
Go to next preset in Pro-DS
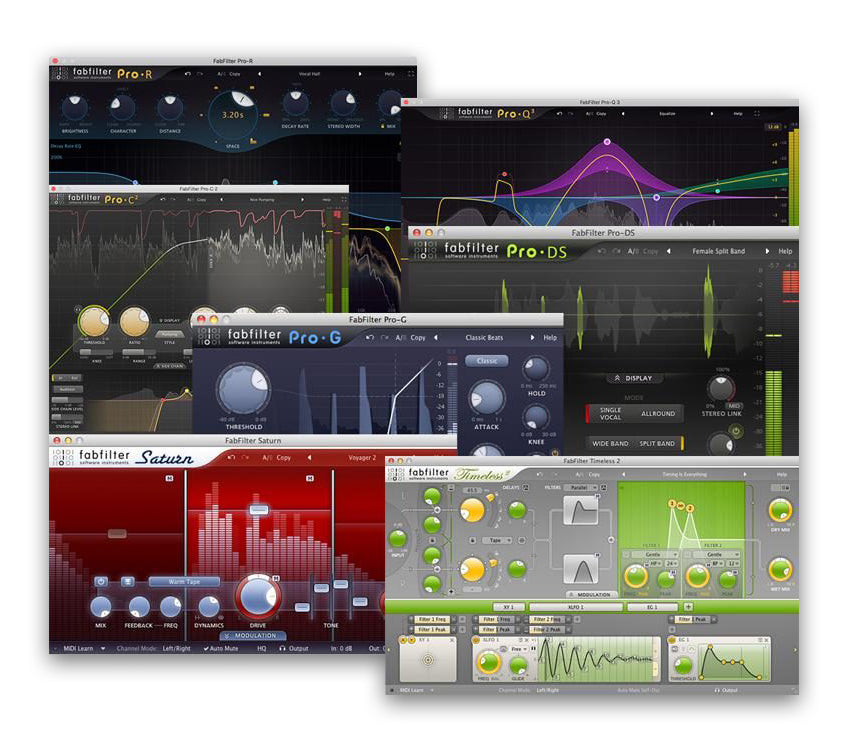[x=767, y=251]
